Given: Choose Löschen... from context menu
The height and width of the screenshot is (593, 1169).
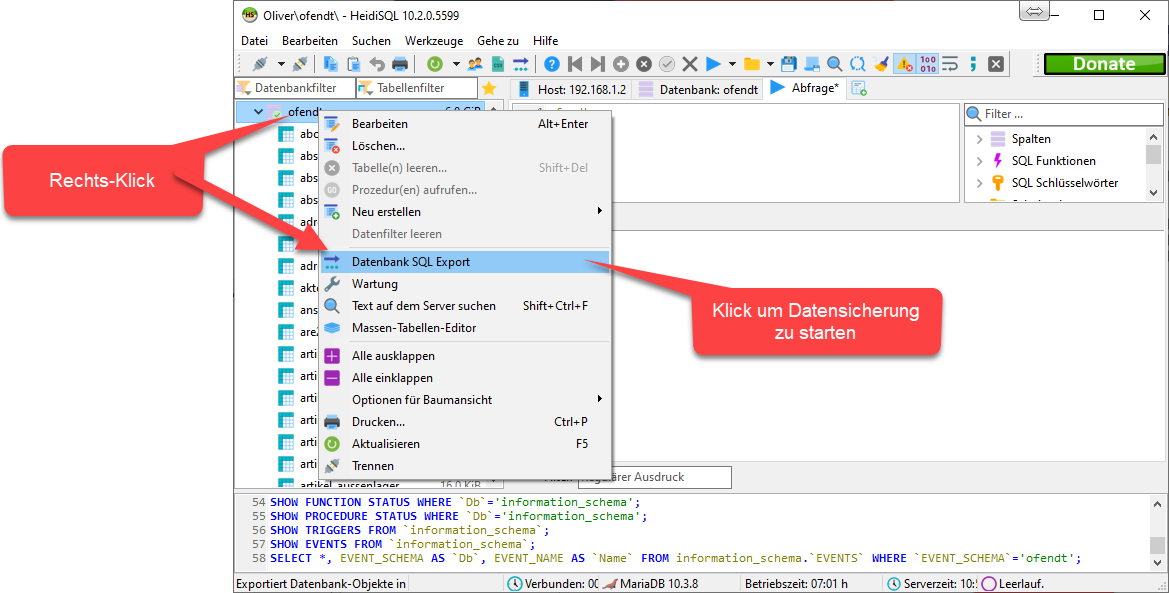Looking at the screenshot, I should 465,146.
